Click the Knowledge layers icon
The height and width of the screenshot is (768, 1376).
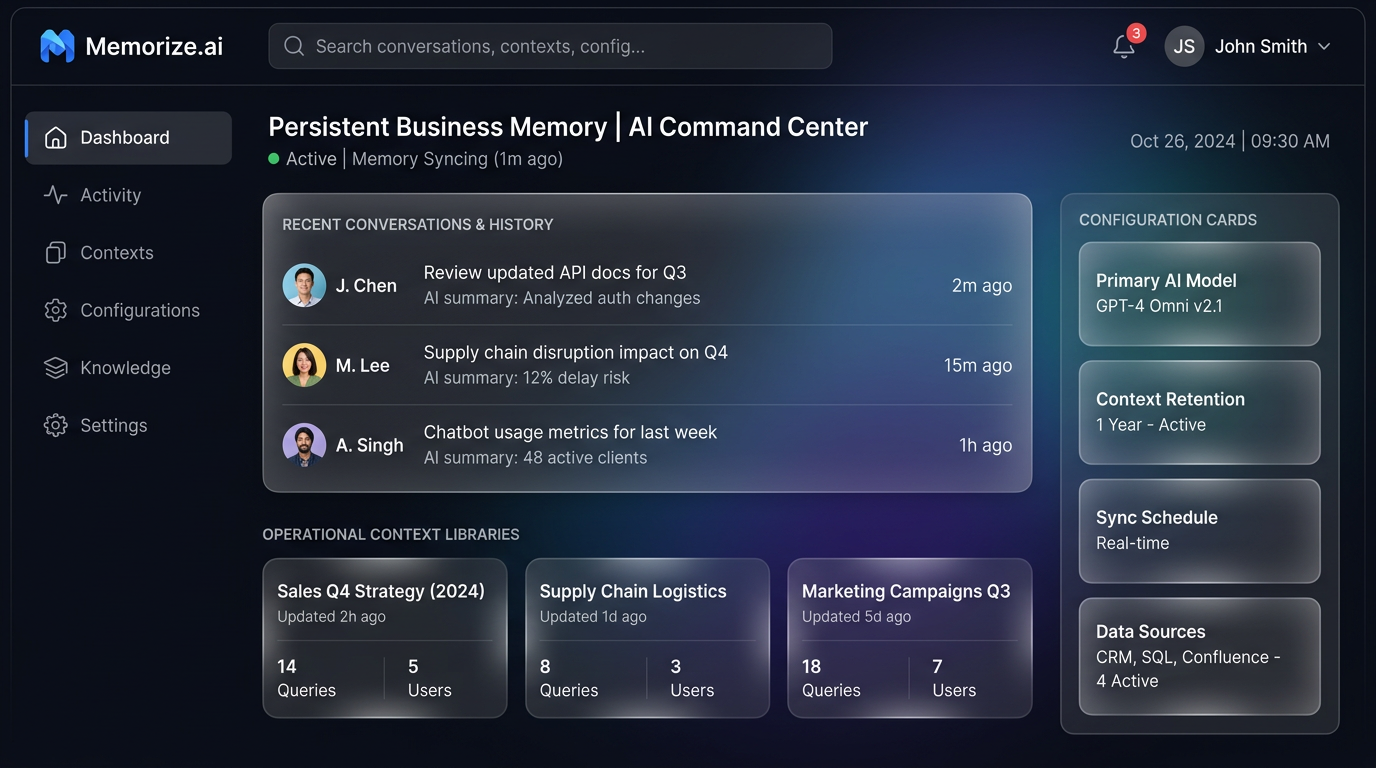click(56, 368)
